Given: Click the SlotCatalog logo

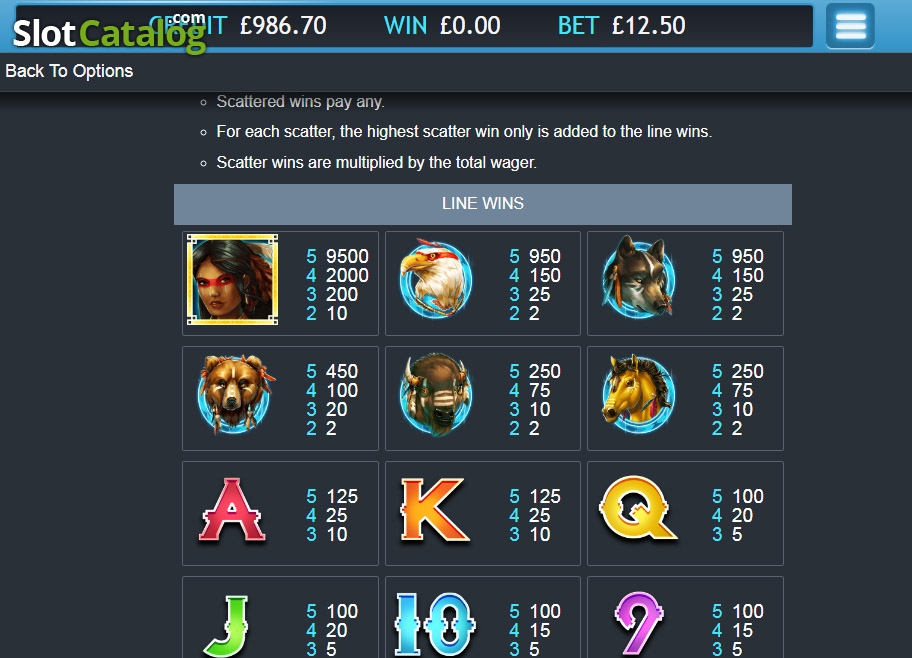Looking at the screenshot, I should coord(109,33).
